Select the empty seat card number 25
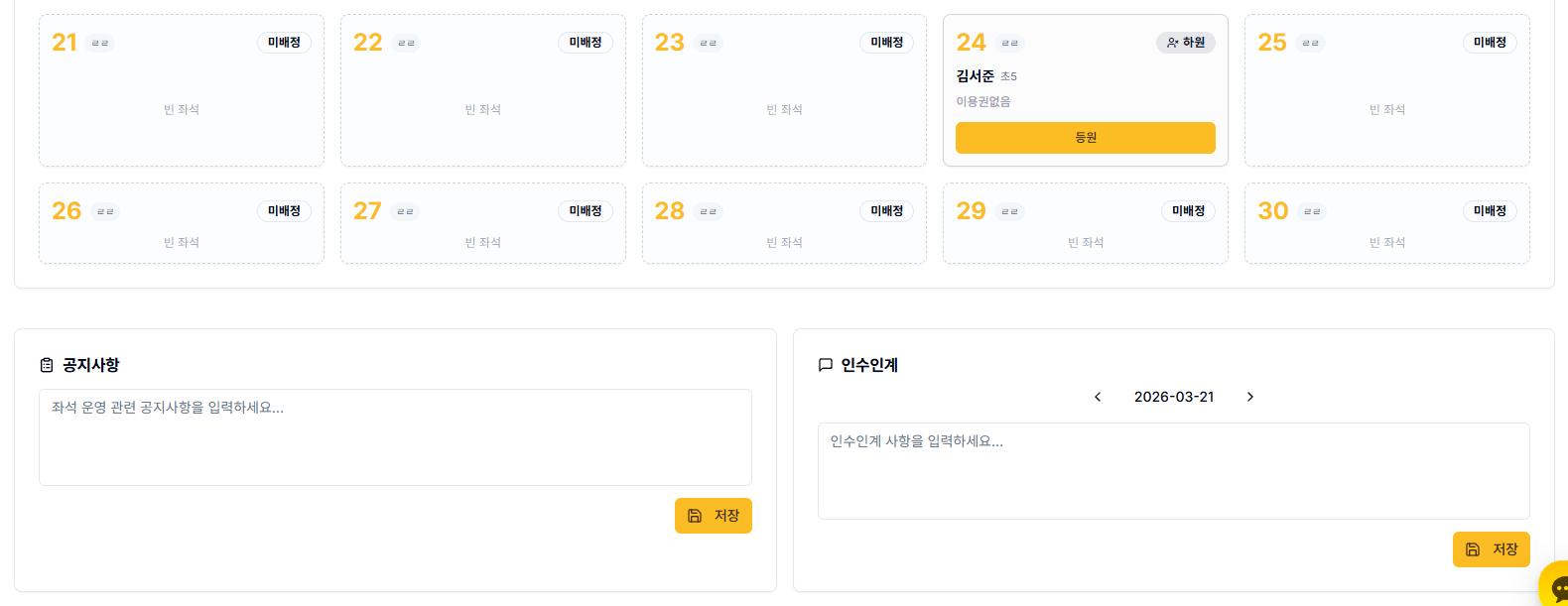Viewport: 1568px width, 606px height. tap(1386, 89)
